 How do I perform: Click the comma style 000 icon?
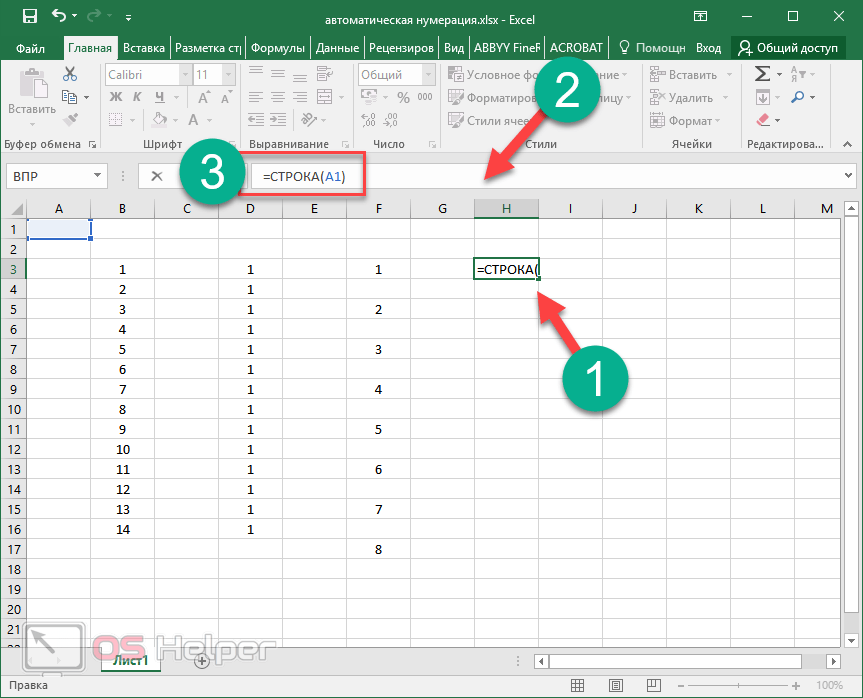pos(425,97)
